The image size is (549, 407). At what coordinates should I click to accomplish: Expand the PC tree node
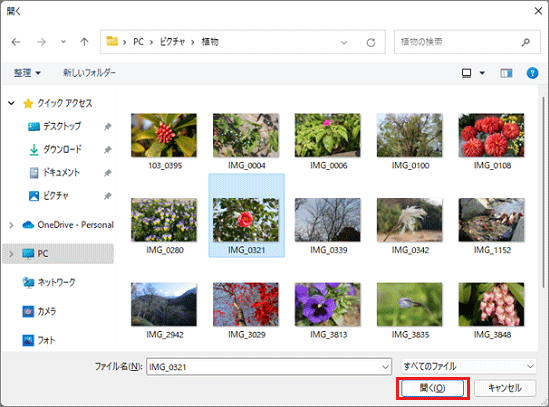click(11, 254)
